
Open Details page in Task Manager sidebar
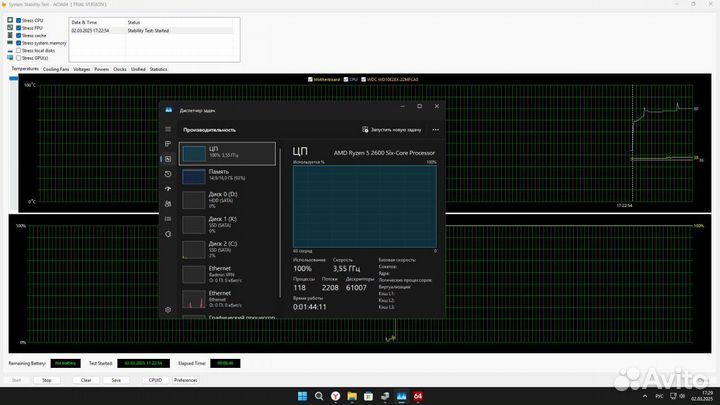168,219
